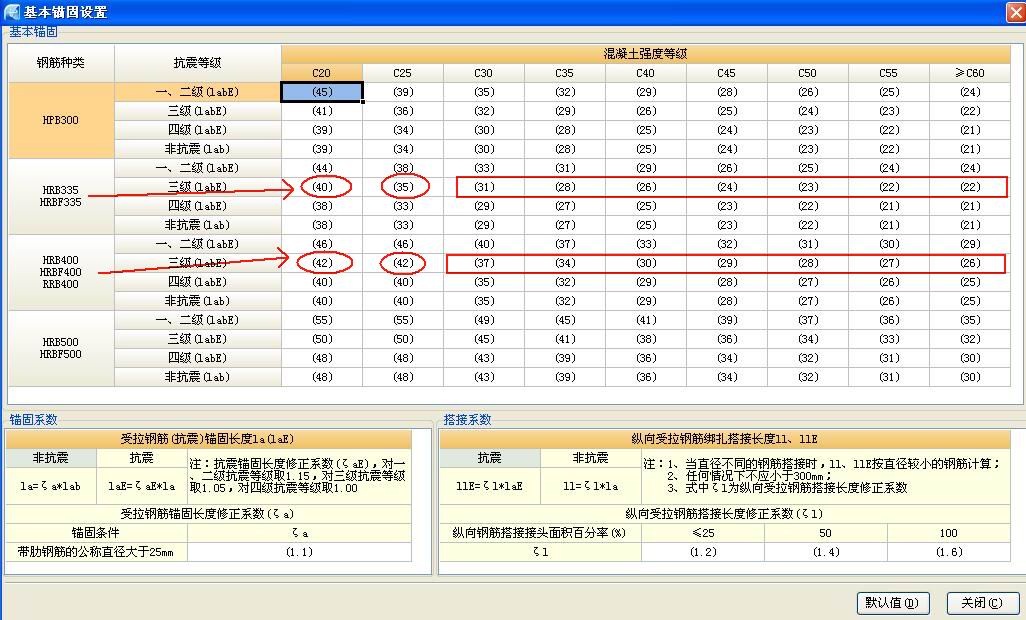This screenshot has height=620, width=1026.
Task: Click the 混凝土强度等级 header label
Action: [x=645, y=52]
